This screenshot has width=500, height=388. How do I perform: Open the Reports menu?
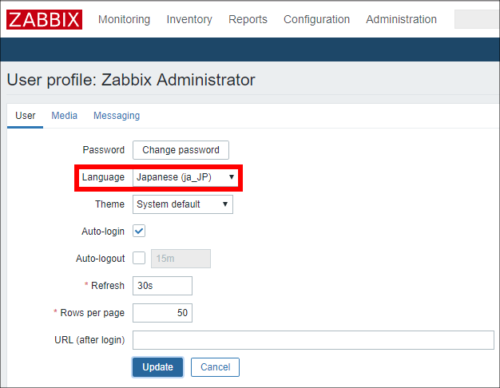(x=248, y=19)
